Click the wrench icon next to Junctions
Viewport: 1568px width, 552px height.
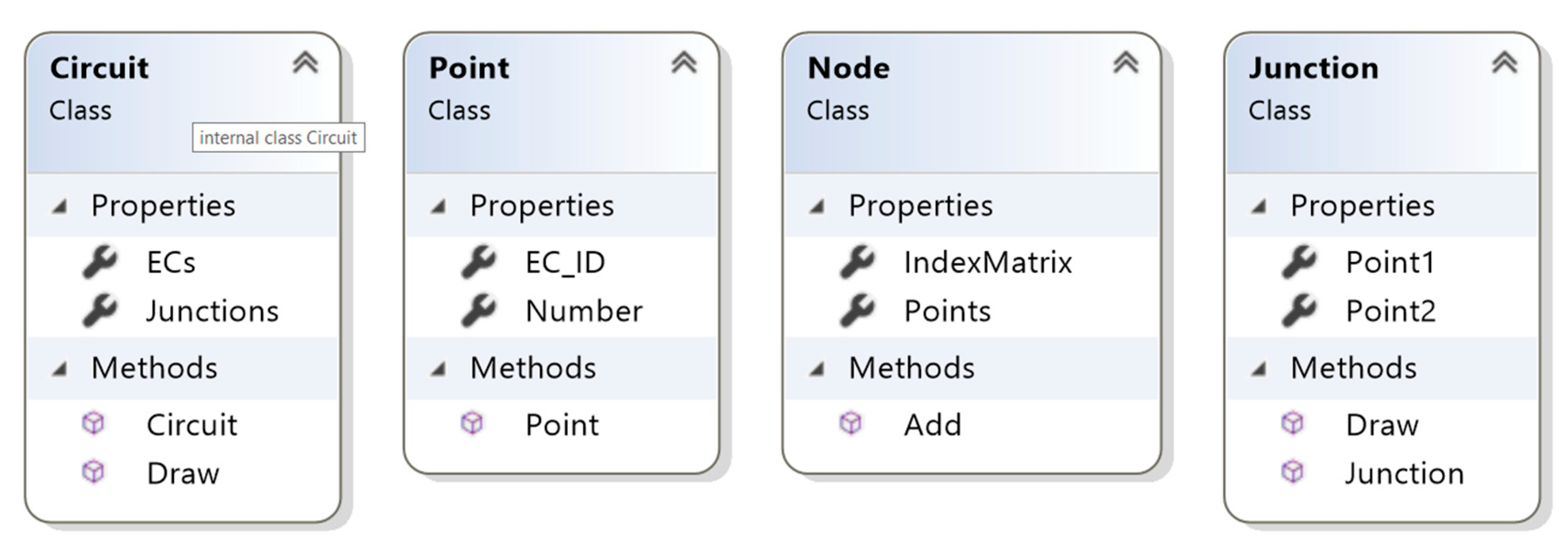(x=99, y=310)
